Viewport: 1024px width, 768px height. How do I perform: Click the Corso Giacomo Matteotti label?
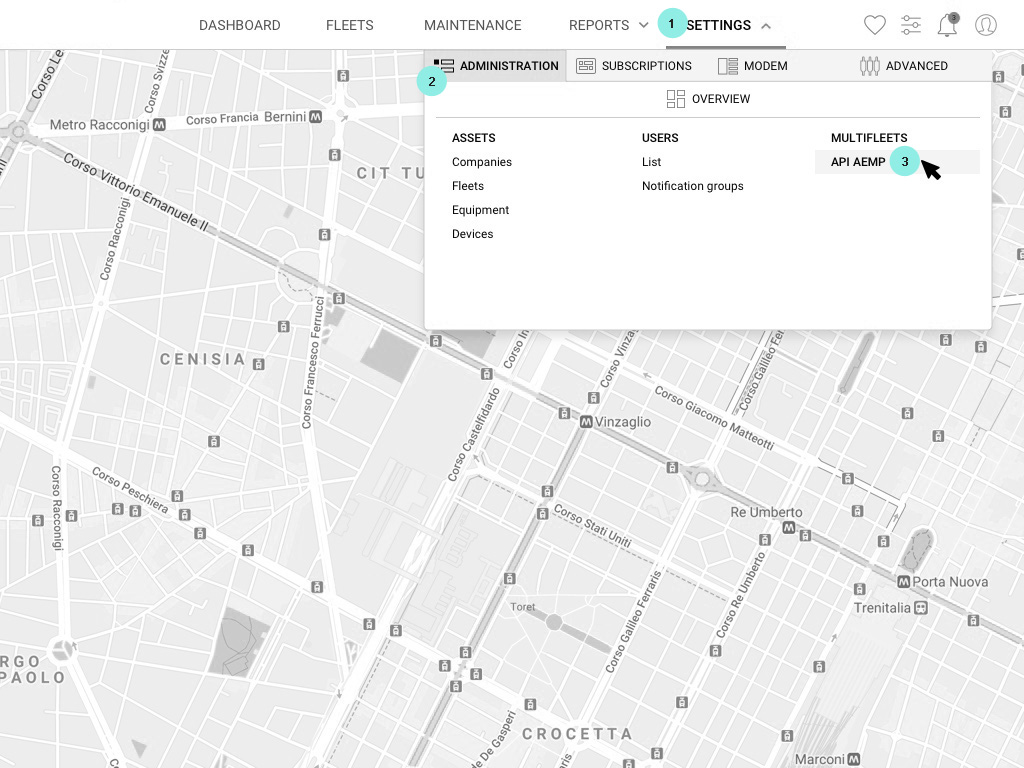coord(714,418)
